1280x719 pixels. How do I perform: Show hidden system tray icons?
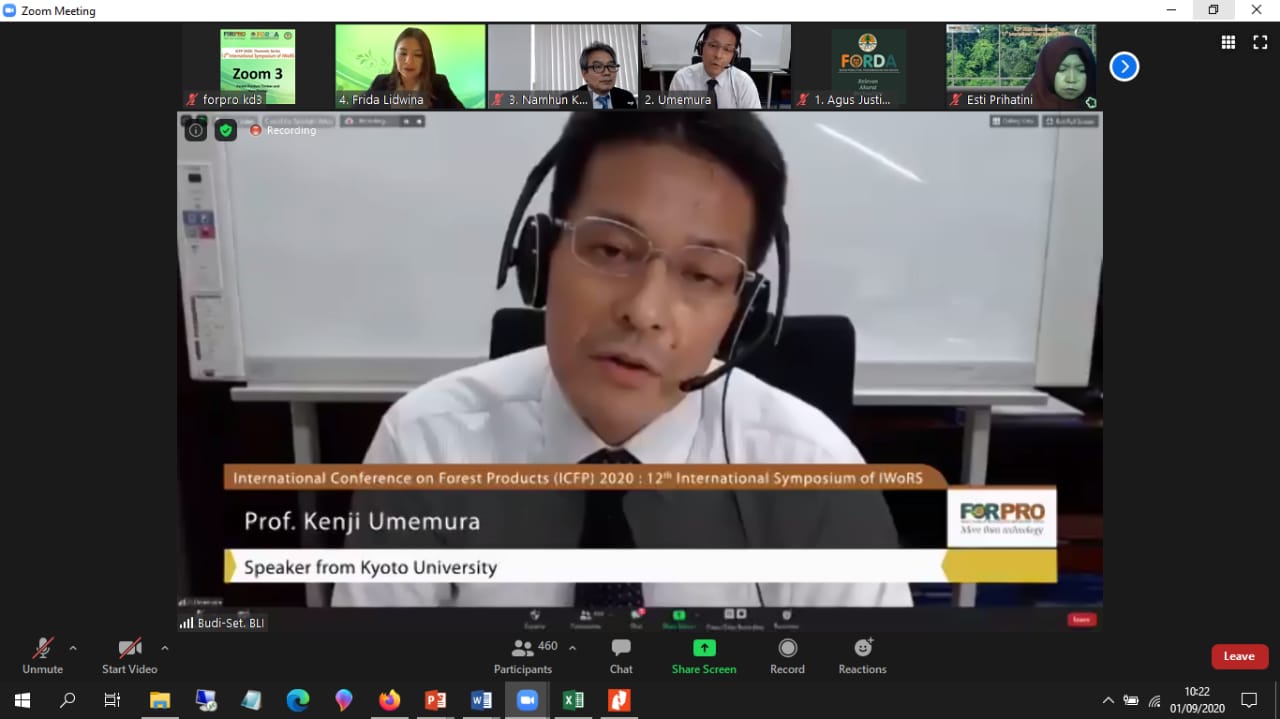[1108, 700]
